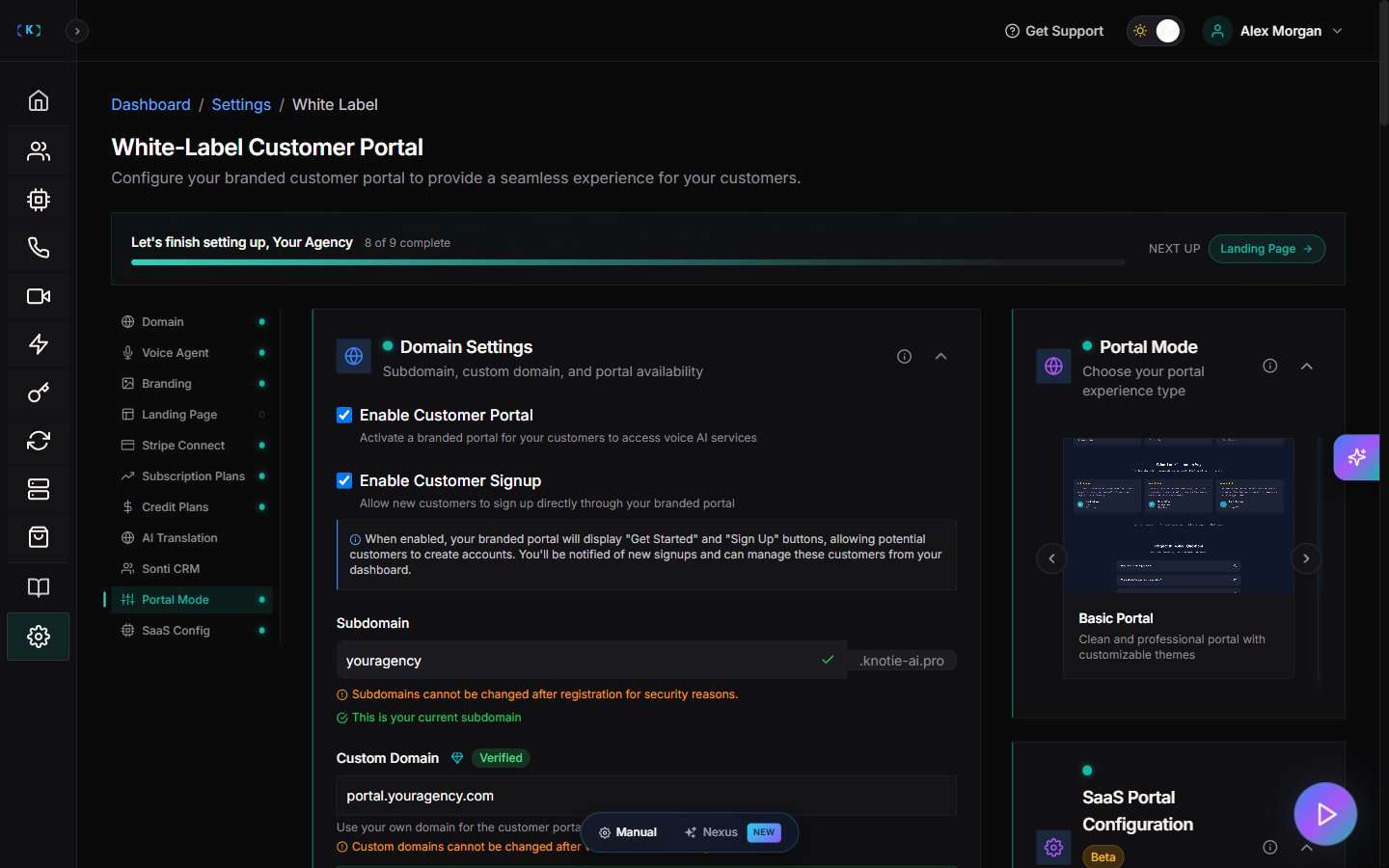The height and width of the screenshot is (868, 1389).
Task: Click the .knotie-ai.pro domain suffix
Action: [902, 661]
